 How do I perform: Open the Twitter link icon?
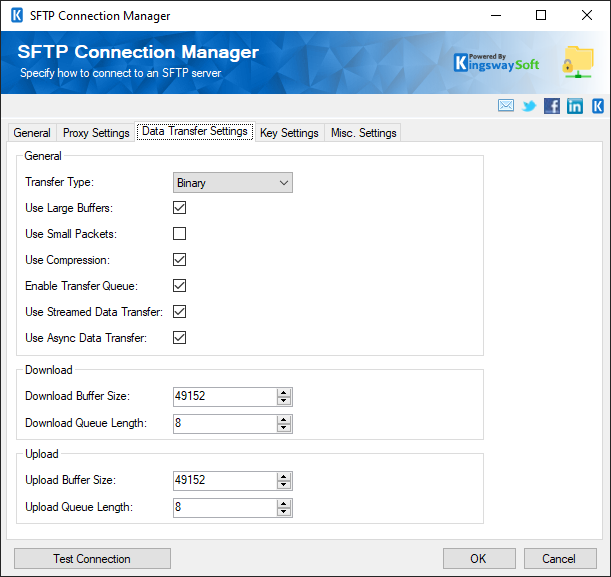click(x=529, y=106)
